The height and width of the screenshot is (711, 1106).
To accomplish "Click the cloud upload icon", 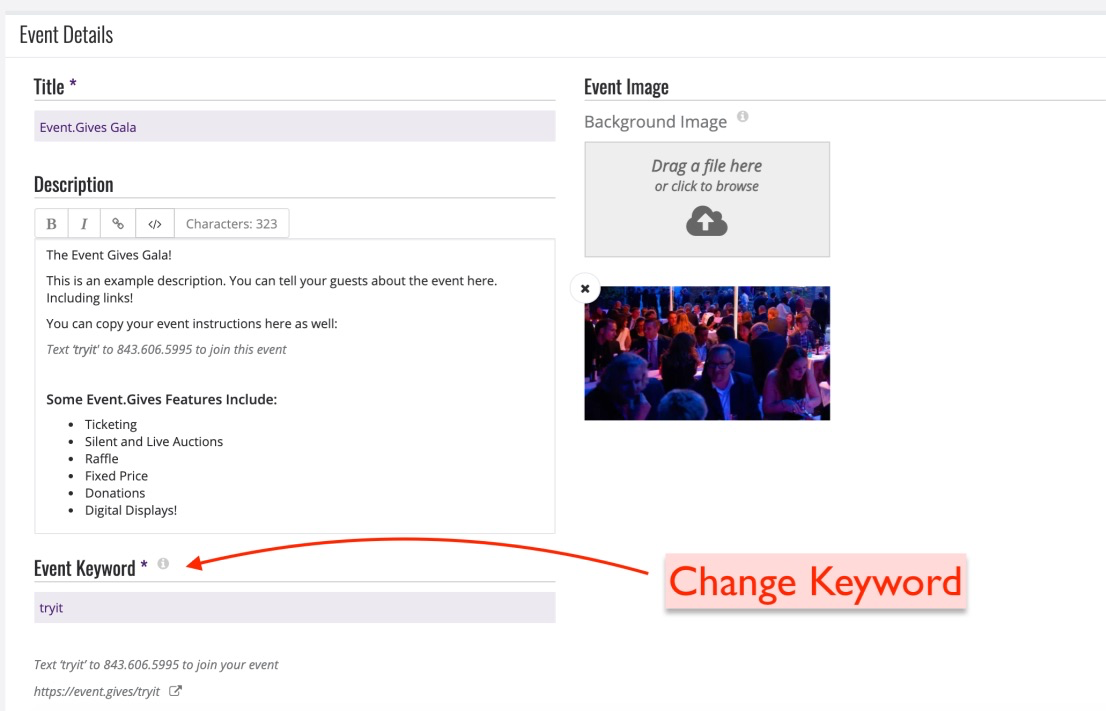I will tap(707, 221).
